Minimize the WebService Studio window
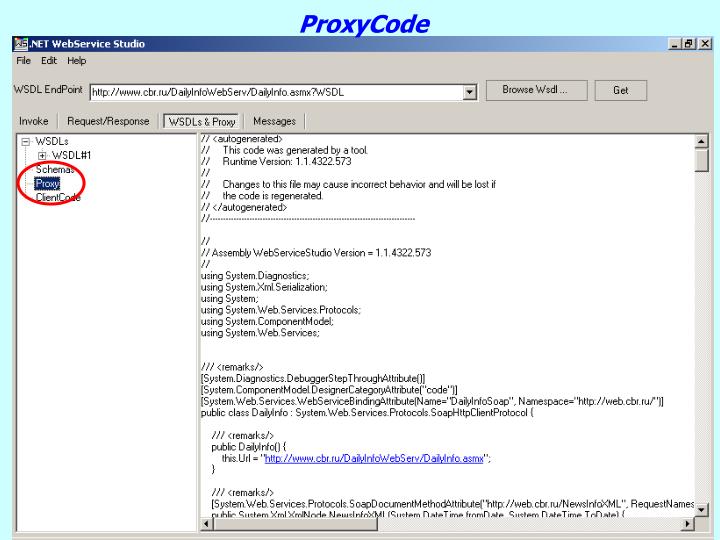Screen dimensions: 720x540 point(674,44)
